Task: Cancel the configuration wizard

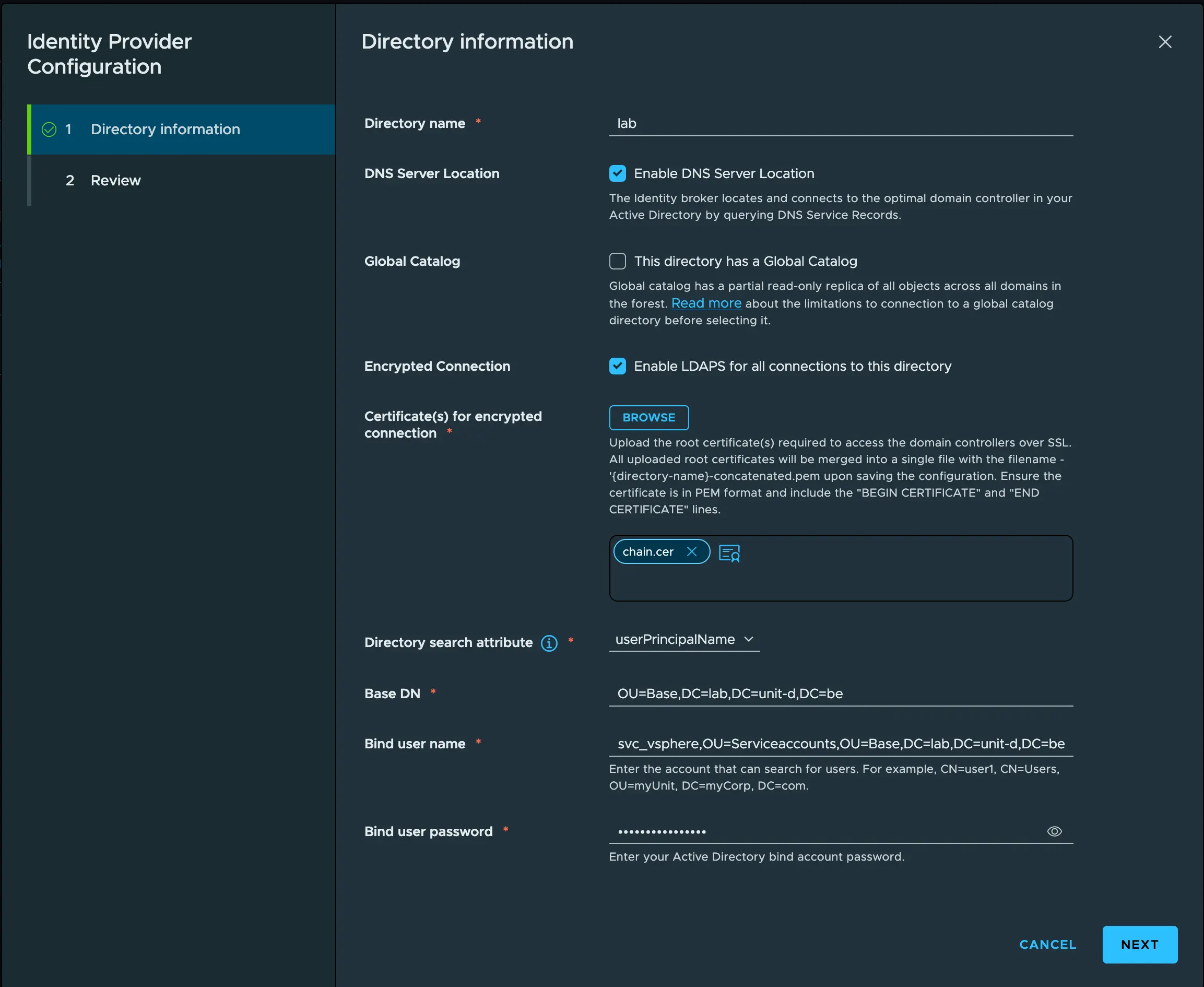Action: pyautogui.click(x=1047, y=944)
